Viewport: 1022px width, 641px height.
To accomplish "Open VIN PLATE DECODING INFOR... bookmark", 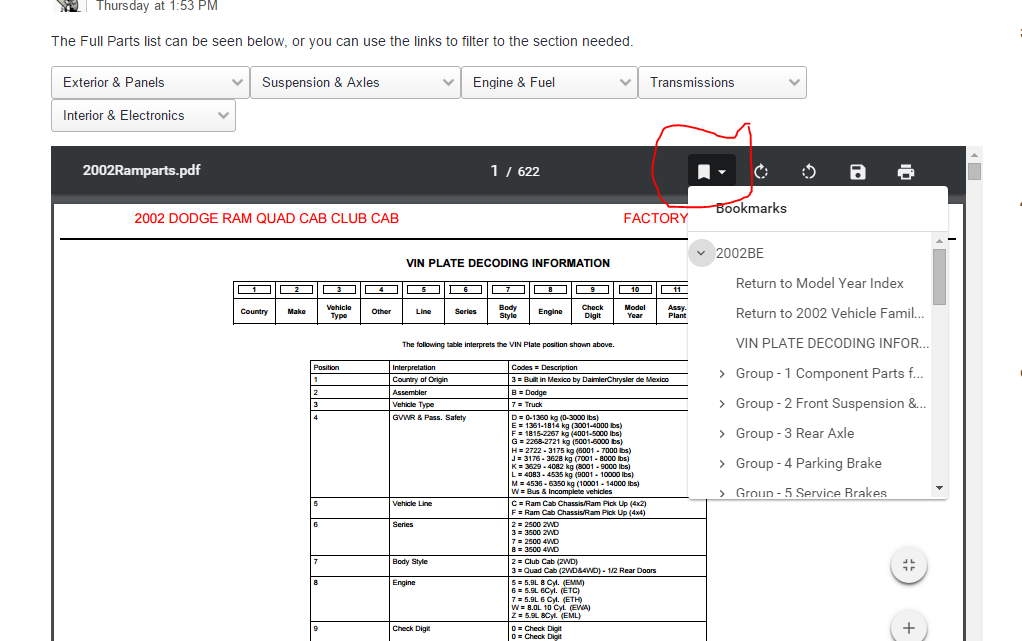I will pyautogui.click(x=832, y=343).
